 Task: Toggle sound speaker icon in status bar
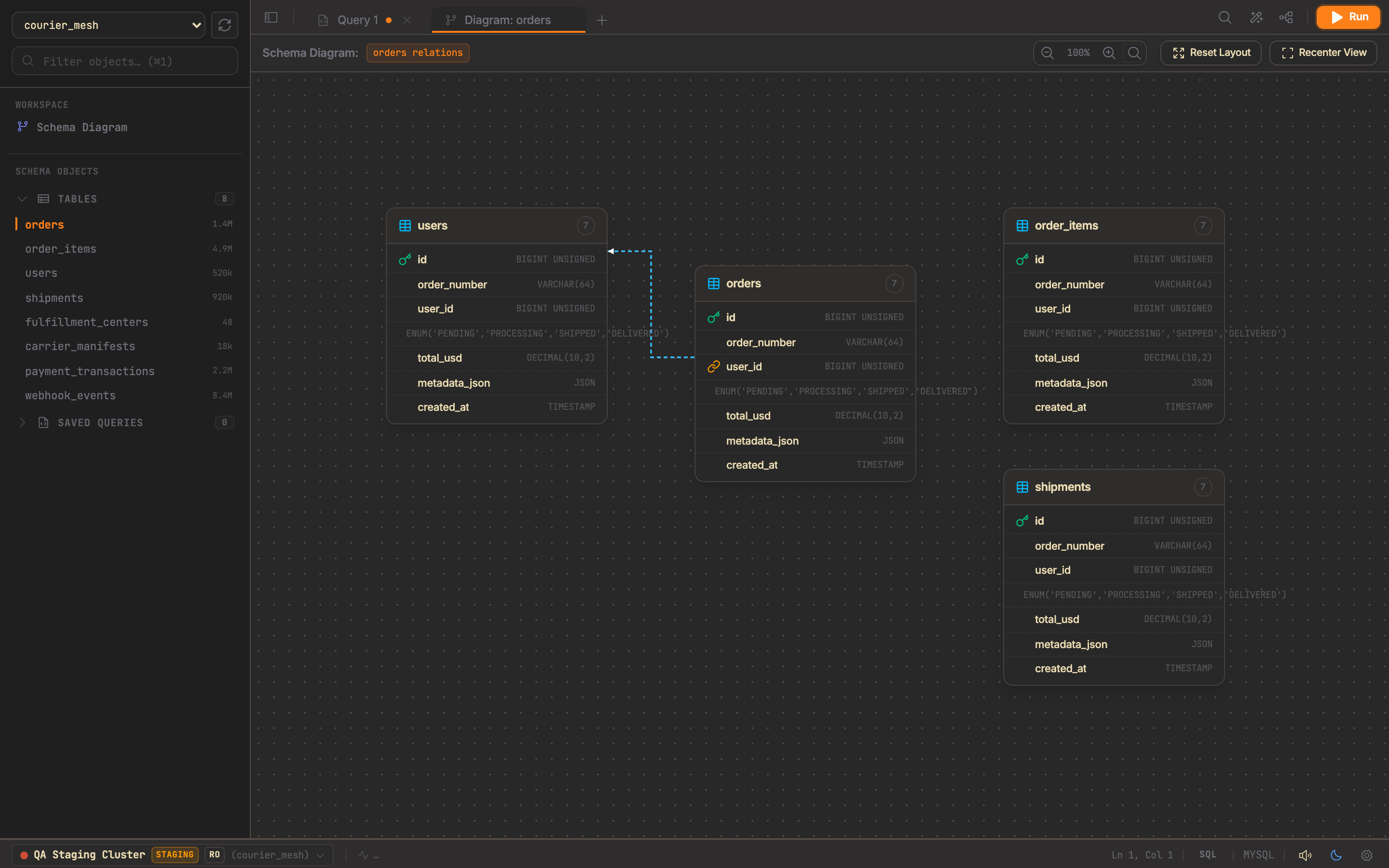pyautogui.click(x=1305, y=855)
